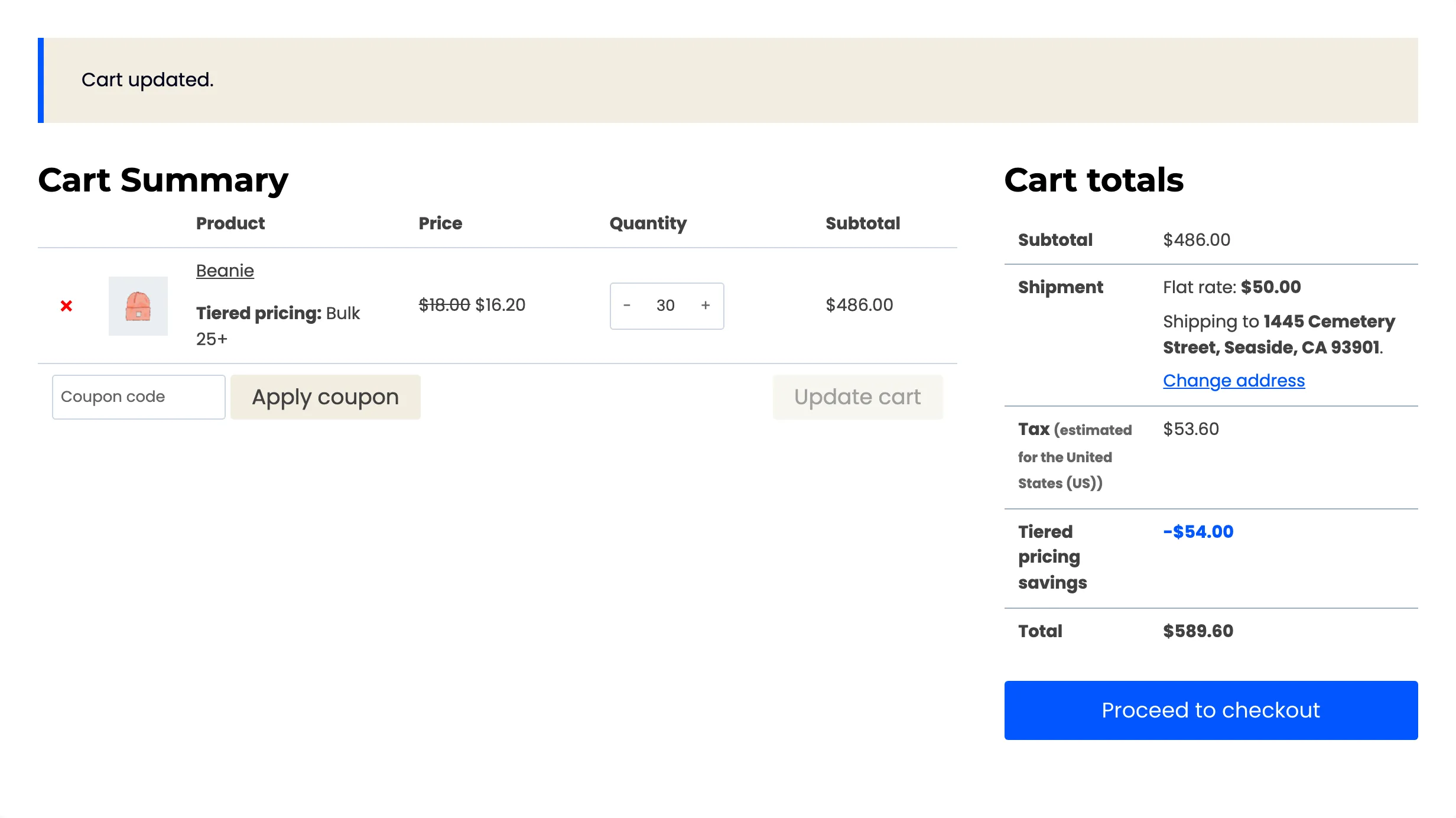Screen dimensions: 1456x818
Task: Click the order Total $589.60
Action: click(1198, 631)
